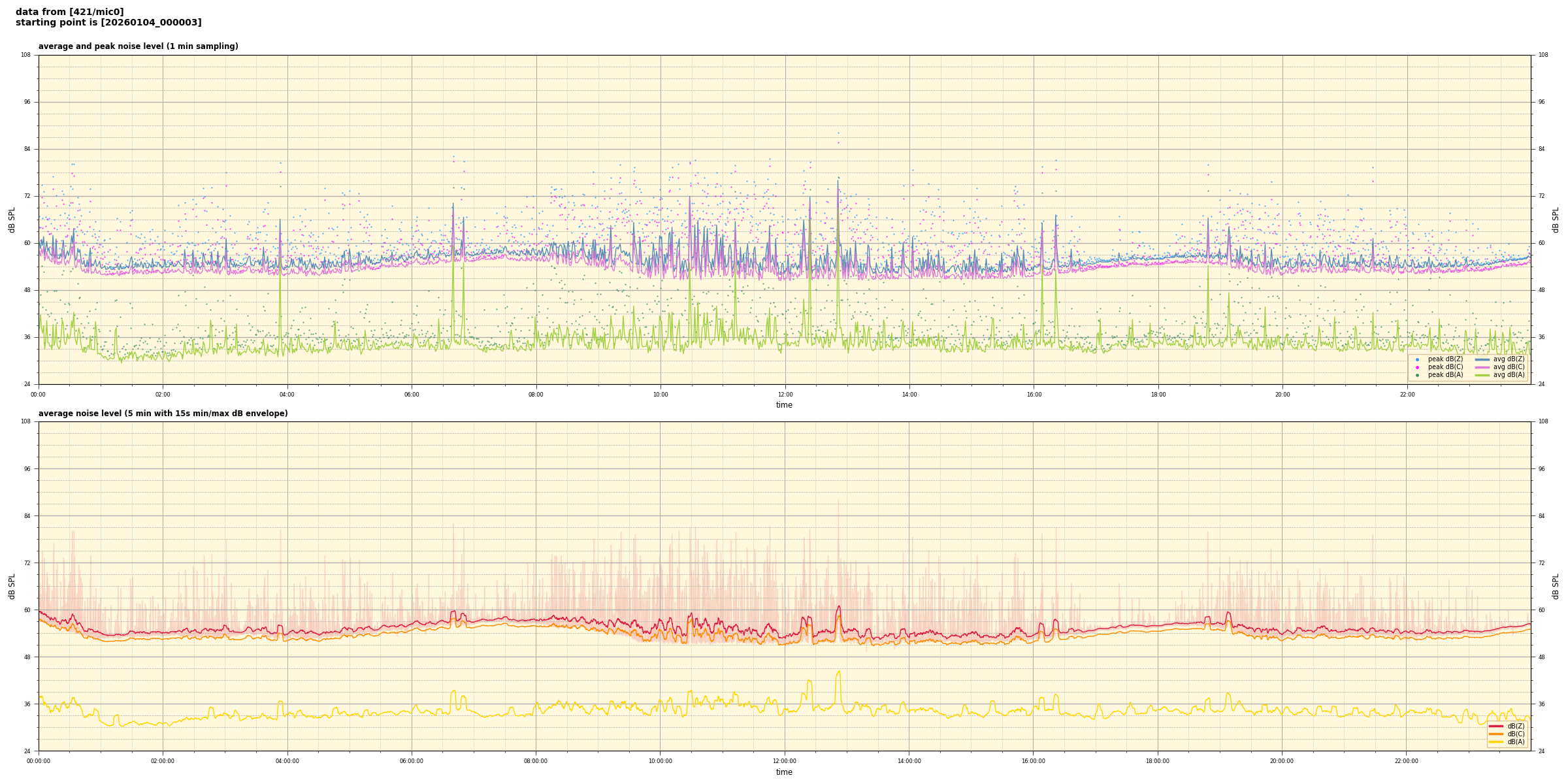Click the 'data from [421/mic0]' header text
Viewport: 1568px width, 784px height.
click(69, 12)
